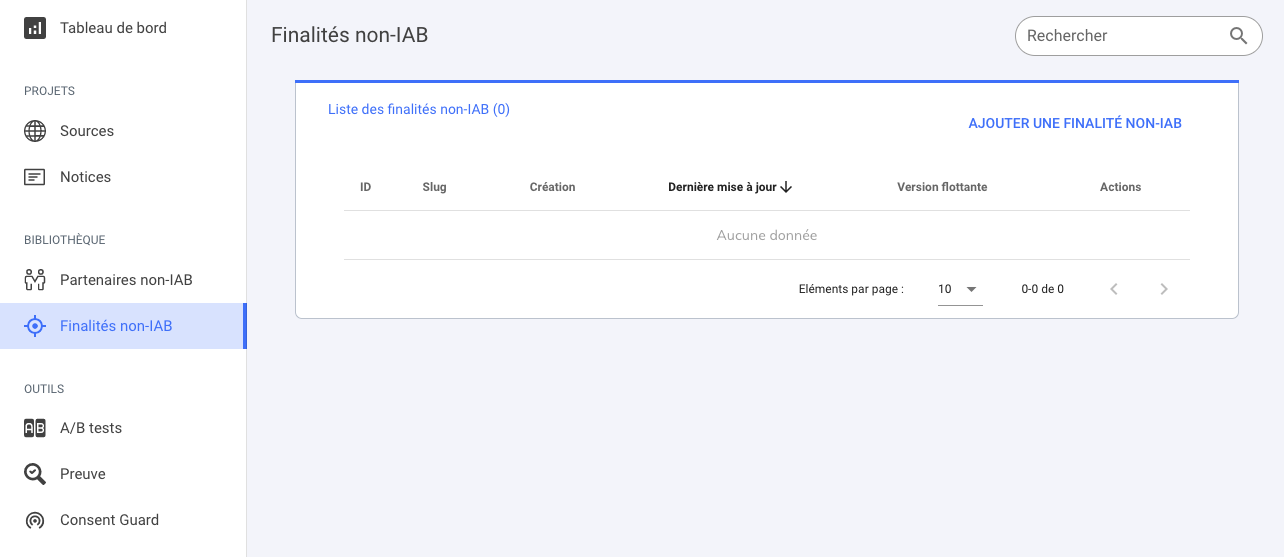The width and height of the screenshot is (1284, 557).
Task: Click the Partenaires non-IAB people icon
Action: pos(35,280)
